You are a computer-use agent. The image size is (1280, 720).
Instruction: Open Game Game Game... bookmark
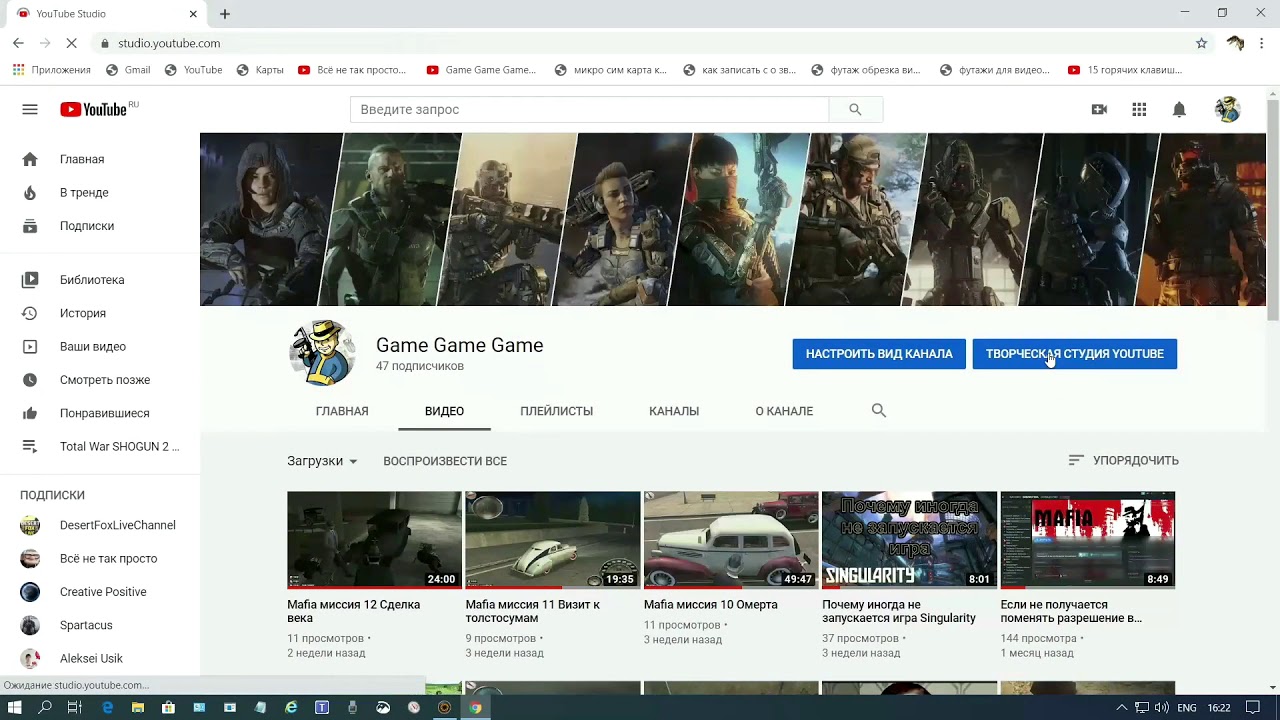(x=481, y=70)
